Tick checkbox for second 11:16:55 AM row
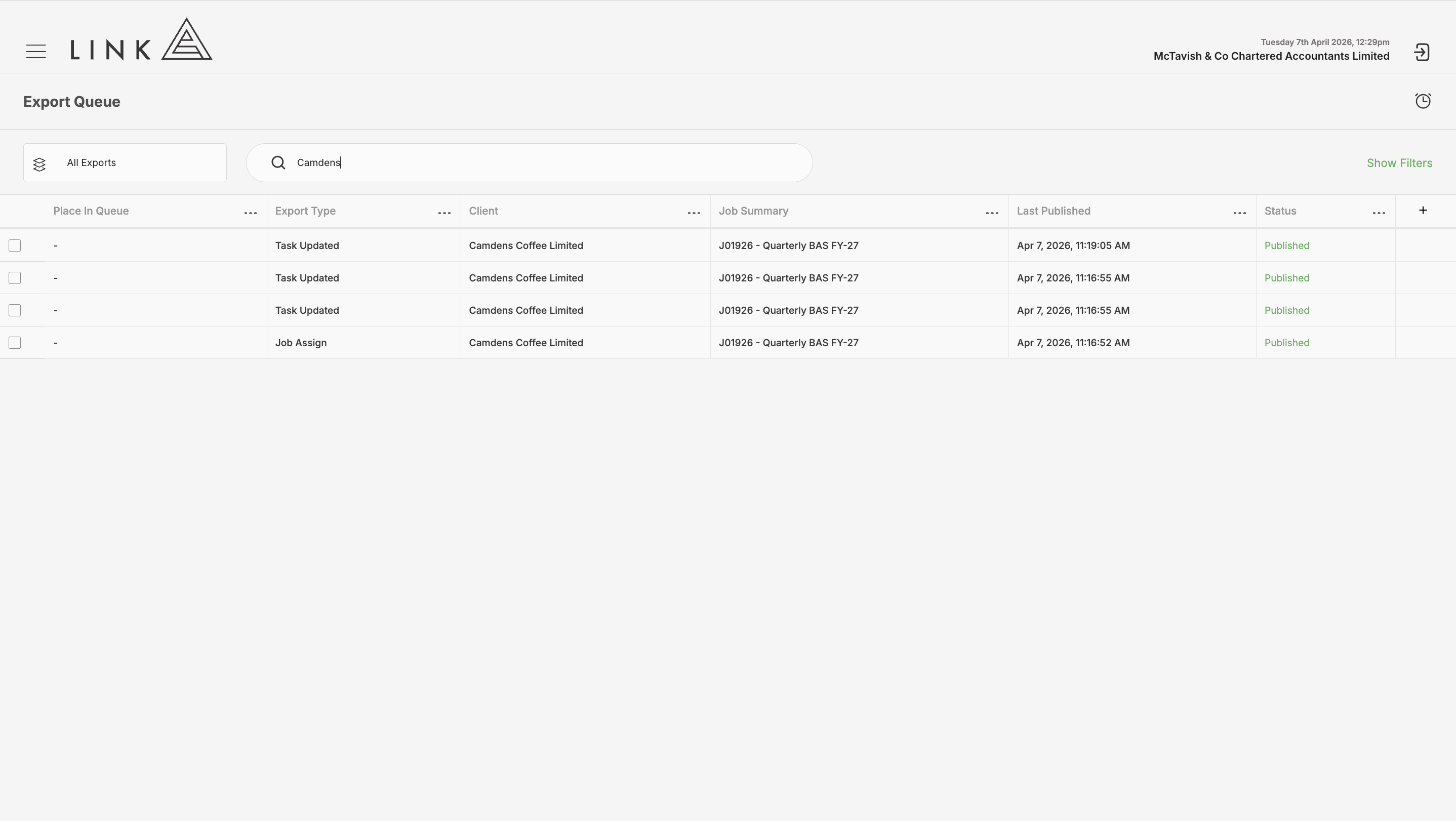1456x821 pixels. coord(15,310)
